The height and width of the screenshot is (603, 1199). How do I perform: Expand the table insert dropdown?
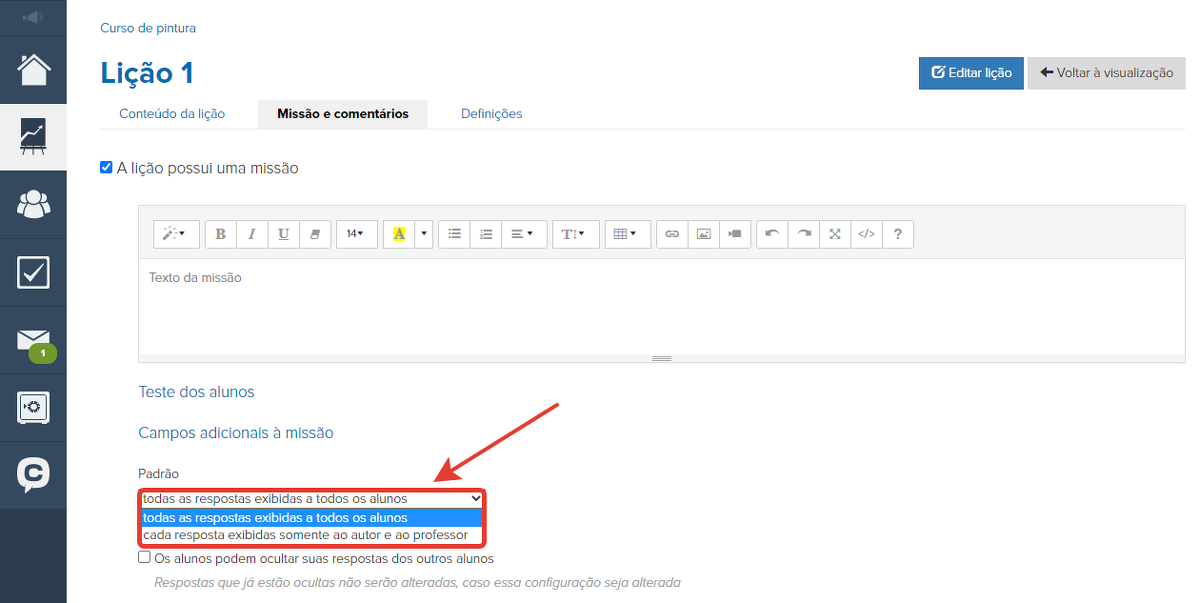[625, 234]
